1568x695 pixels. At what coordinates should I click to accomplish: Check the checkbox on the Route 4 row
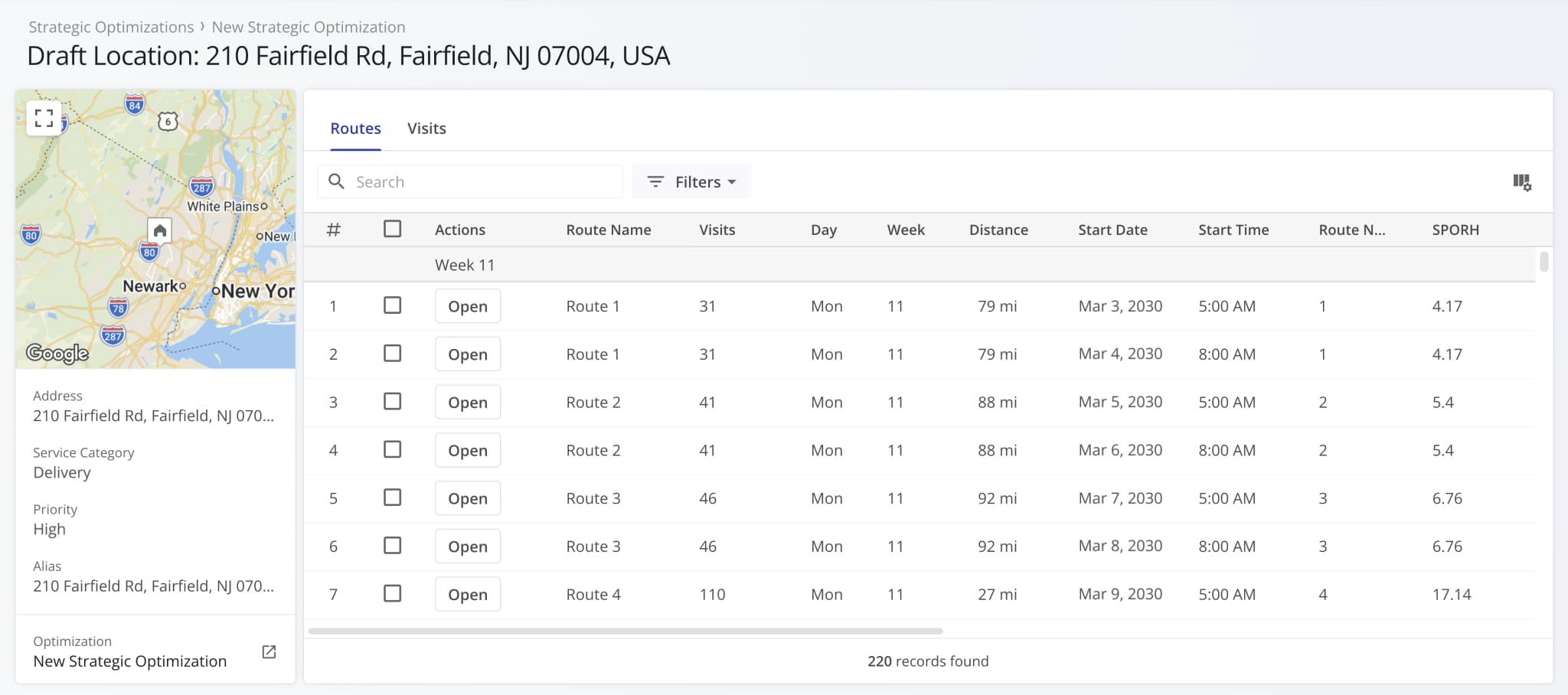[x=393, y=593]
